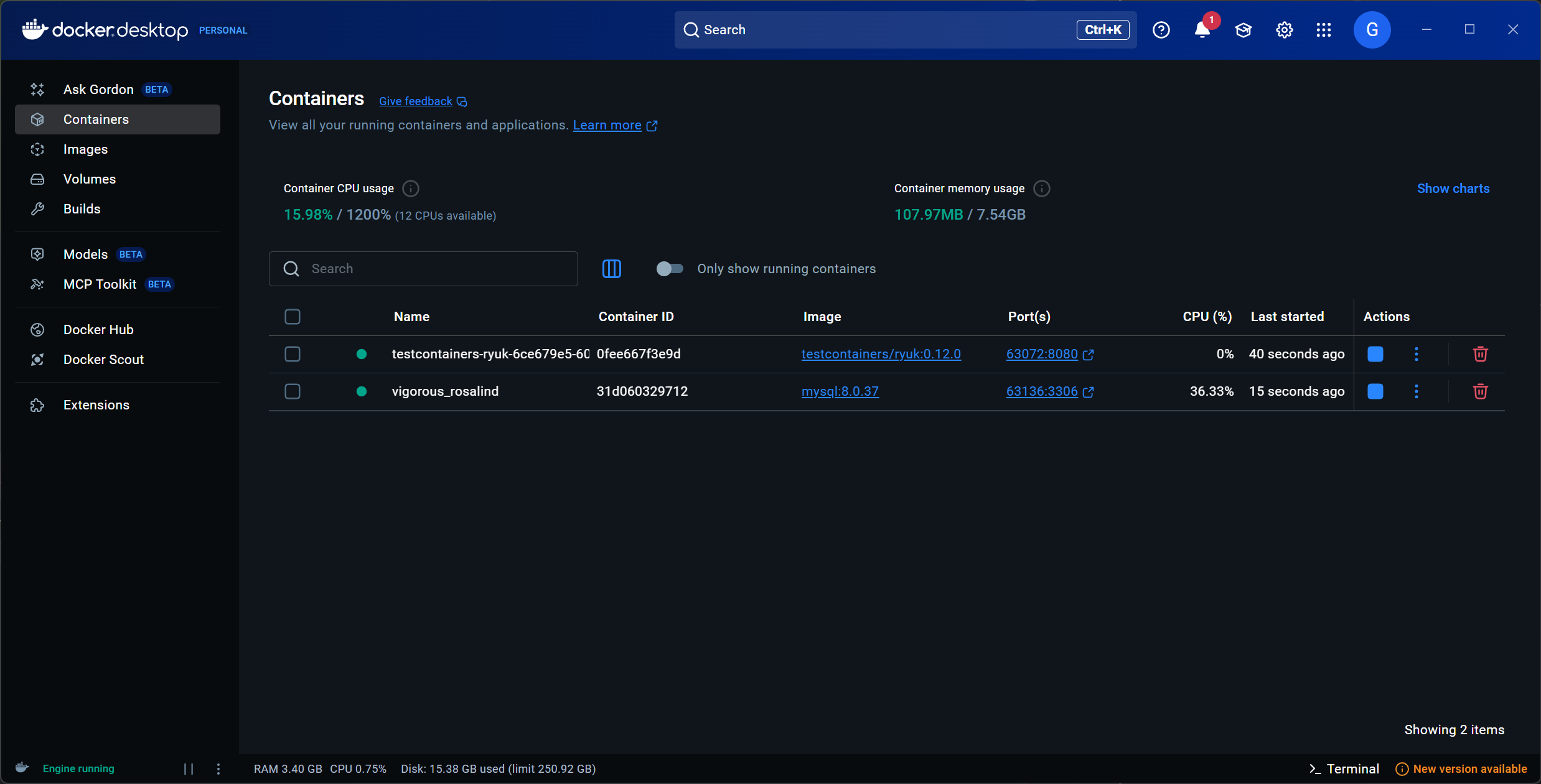The height and width of the screenshot is (784, 1541).
Task: Open the Learning center graduation cap icon
Action: coord(1243,30)
